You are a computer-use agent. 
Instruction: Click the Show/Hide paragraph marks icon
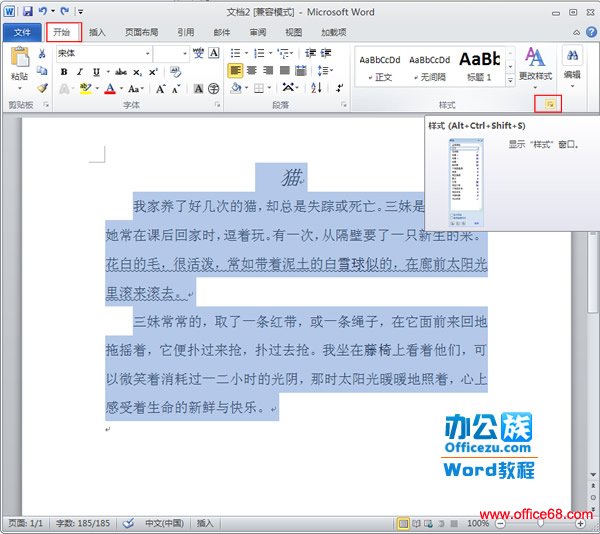point(339,88)
